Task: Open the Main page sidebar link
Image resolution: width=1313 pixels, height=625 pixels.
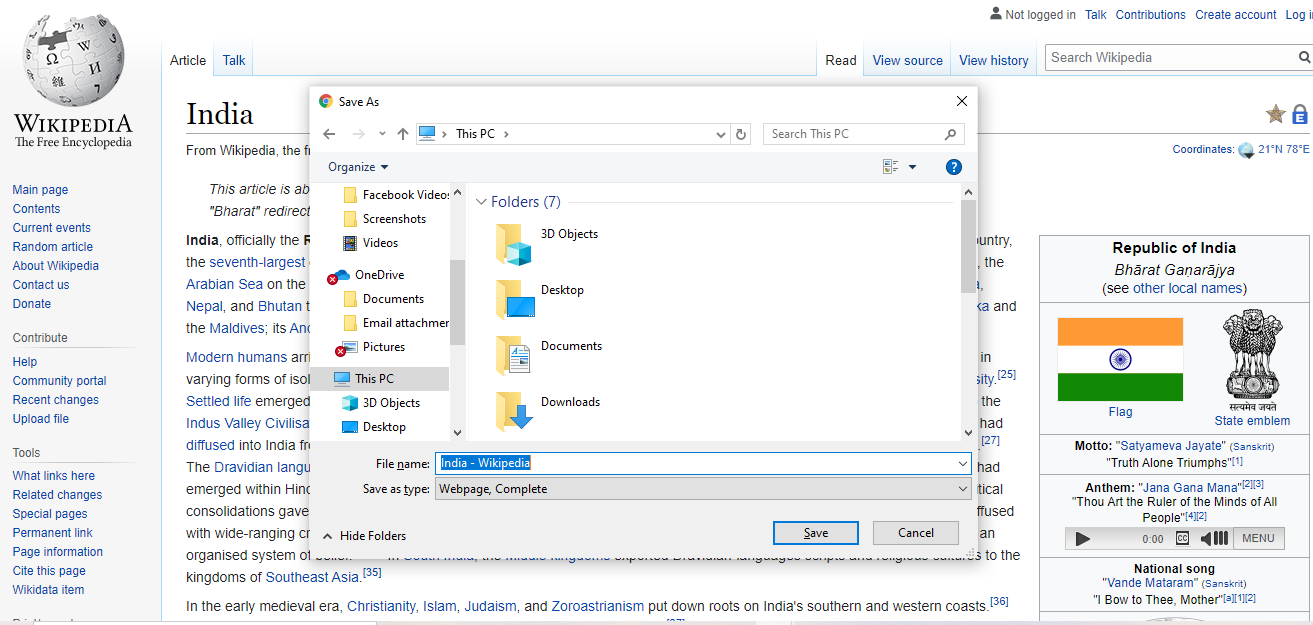Action: click(40, 190)
